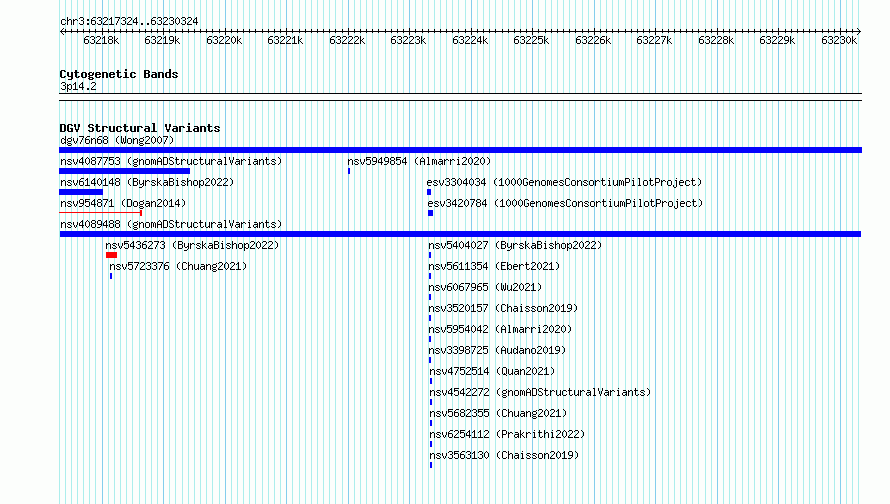Click the 63222k ruler tick label
The image size is (890, 504).
click(347, 40)
